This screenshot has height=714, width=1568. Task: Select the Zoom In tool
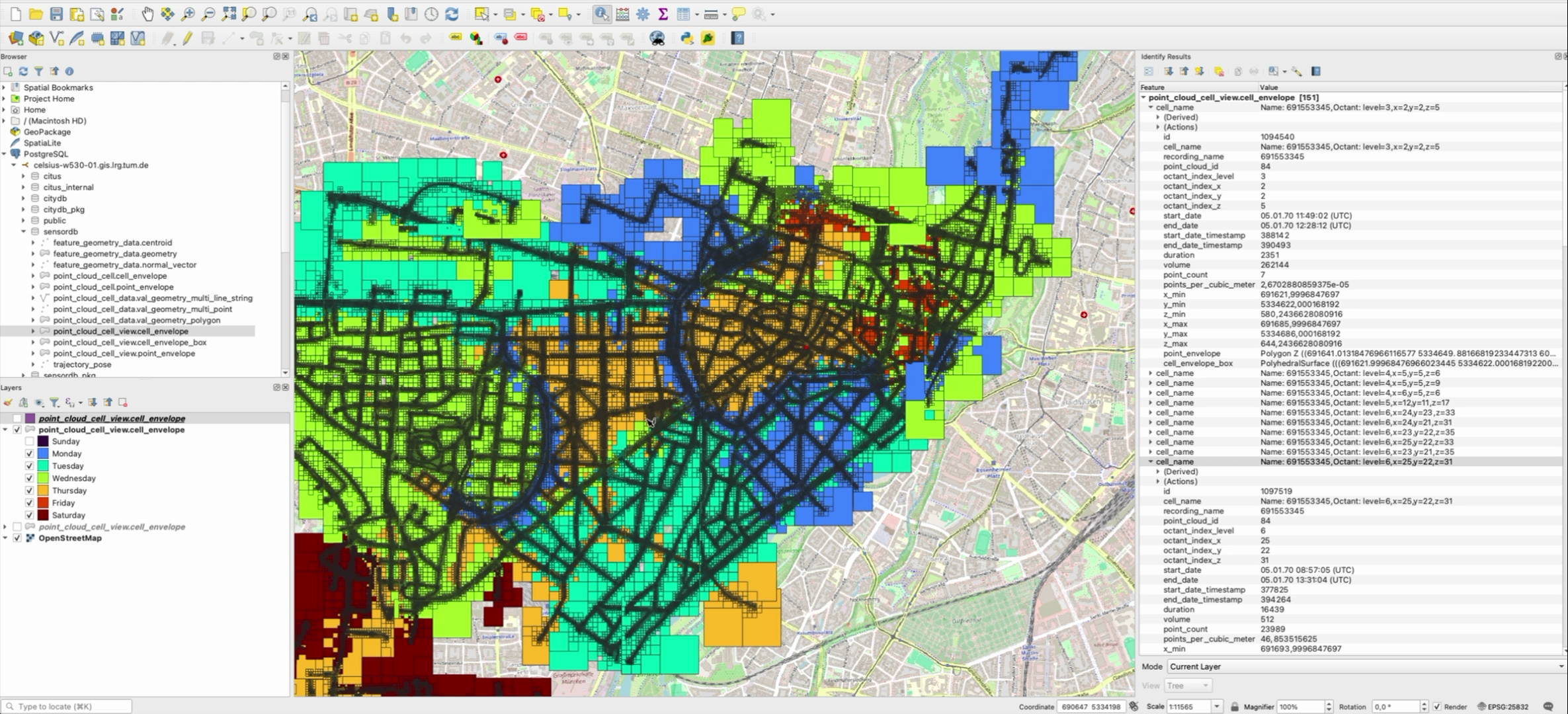(x=188, y=14)
